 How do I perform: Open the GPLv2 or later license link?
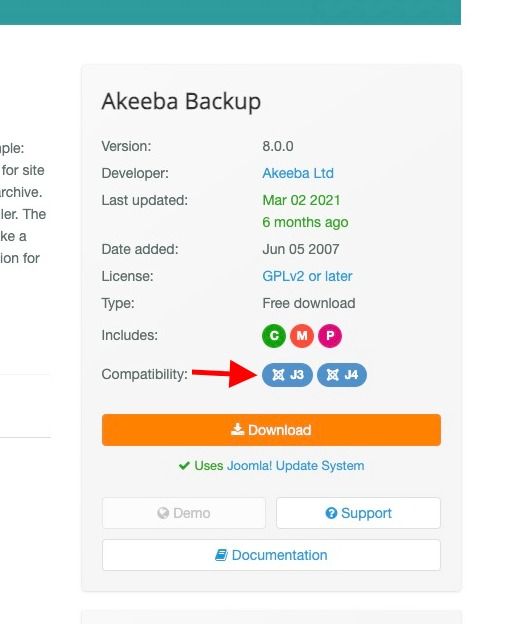[307, 276]
